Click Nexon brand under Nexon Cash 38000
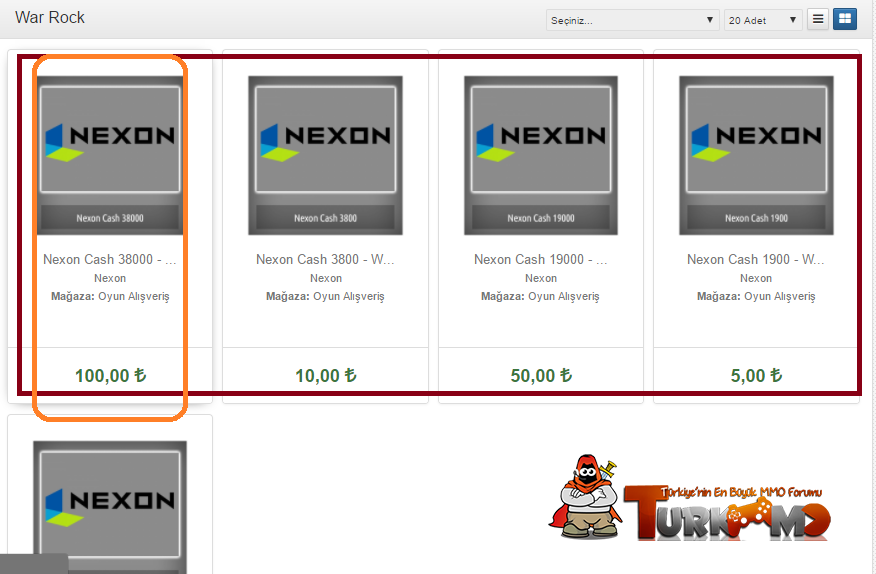The height and width of the screenshot is (574, 876). click(x=110, y=278)
